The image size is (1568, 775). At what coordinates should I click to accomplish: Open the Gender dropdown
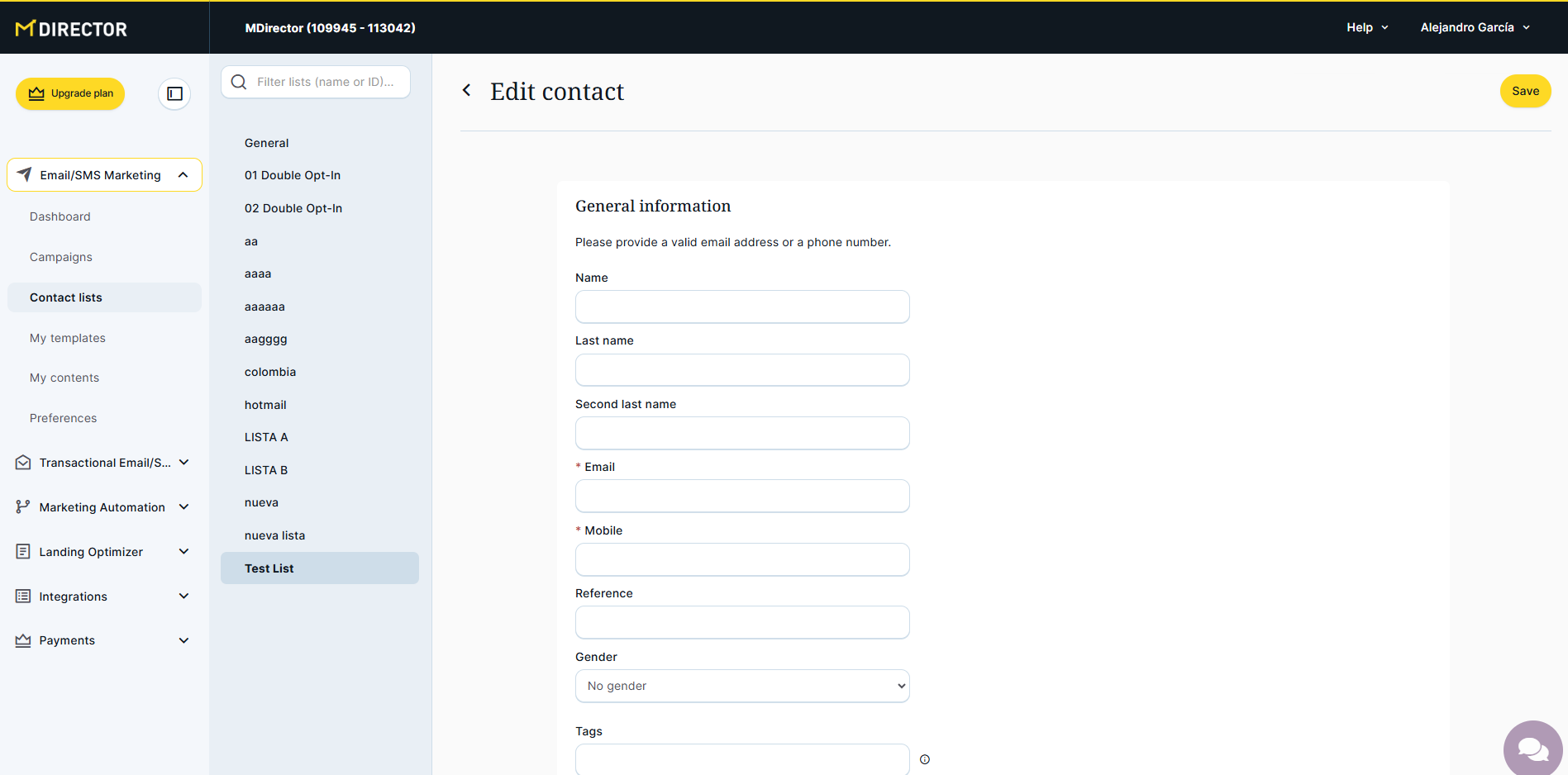pyautogui.click(x=741, y=686)
